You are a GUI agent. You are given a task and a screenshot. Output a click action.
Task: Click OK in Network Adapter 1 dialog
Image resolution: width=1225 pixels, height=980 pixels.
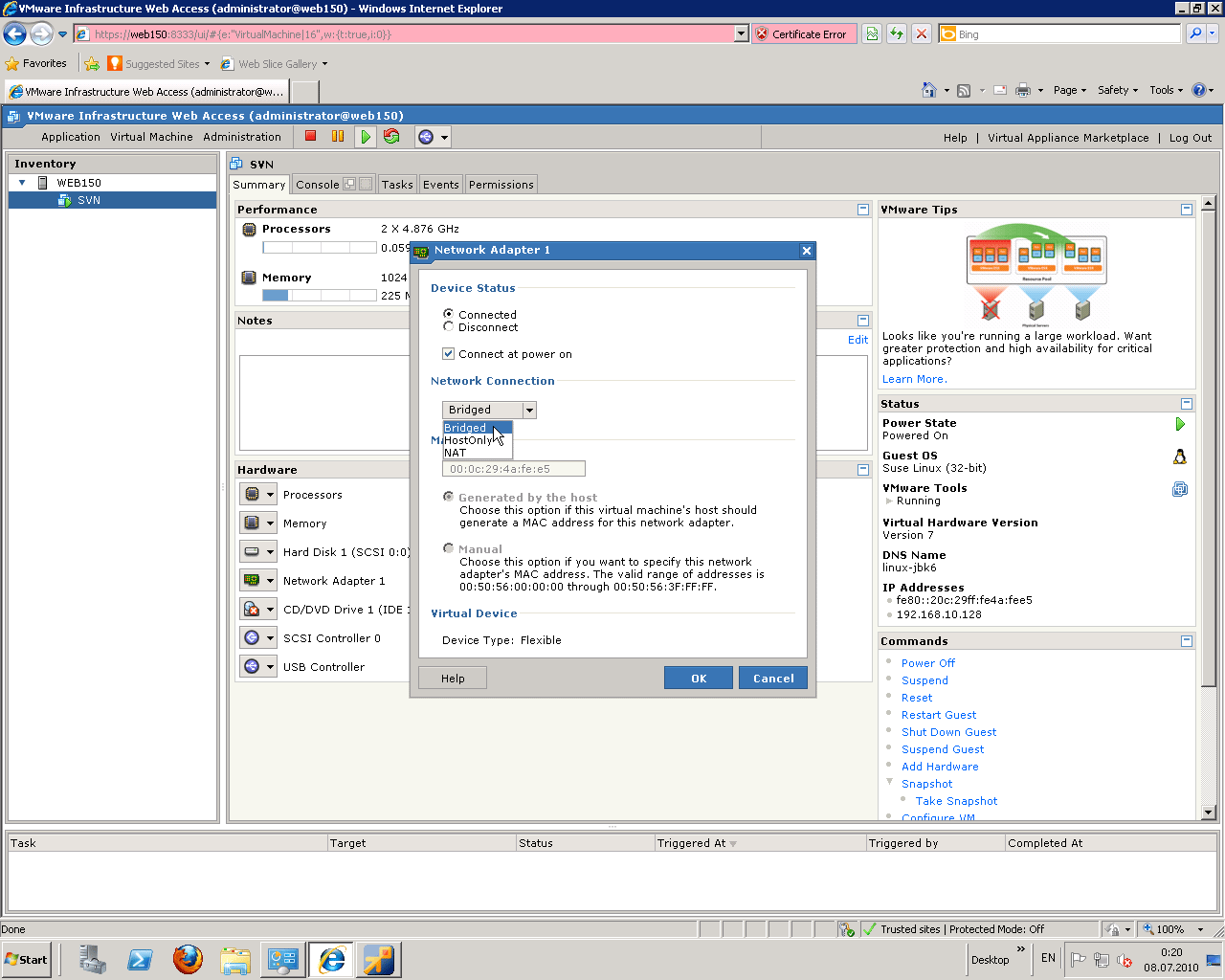[x=699, y=678]
